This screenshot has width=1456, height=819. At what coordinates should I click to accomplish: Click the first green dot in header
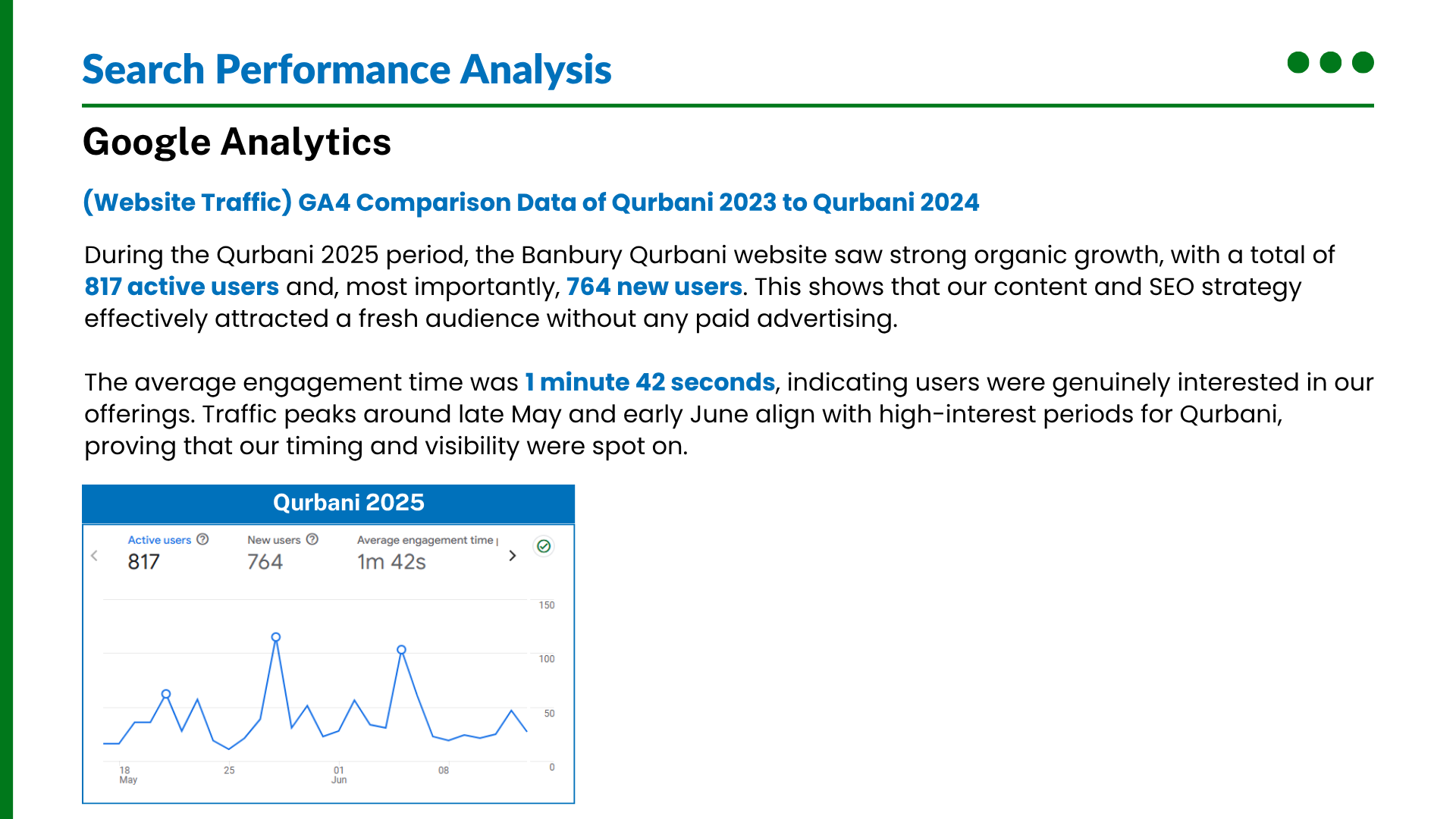click(1298, 62)
